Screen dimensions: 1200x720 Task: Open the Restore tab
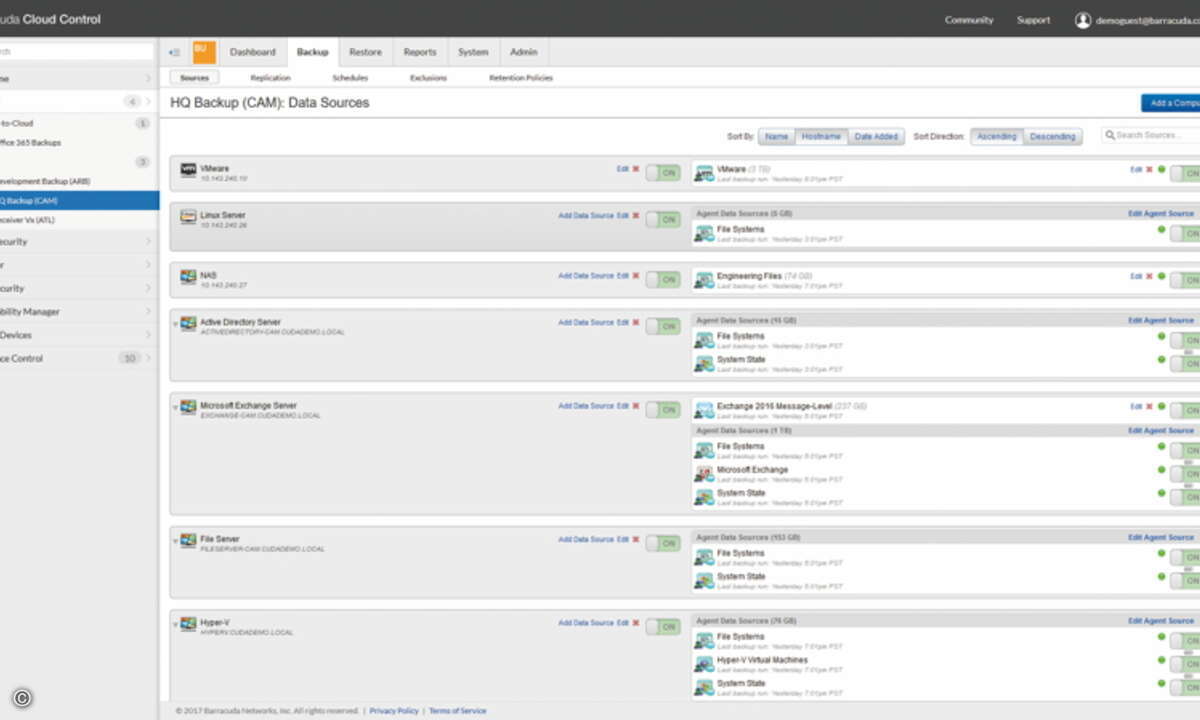[x=365, y=52]
